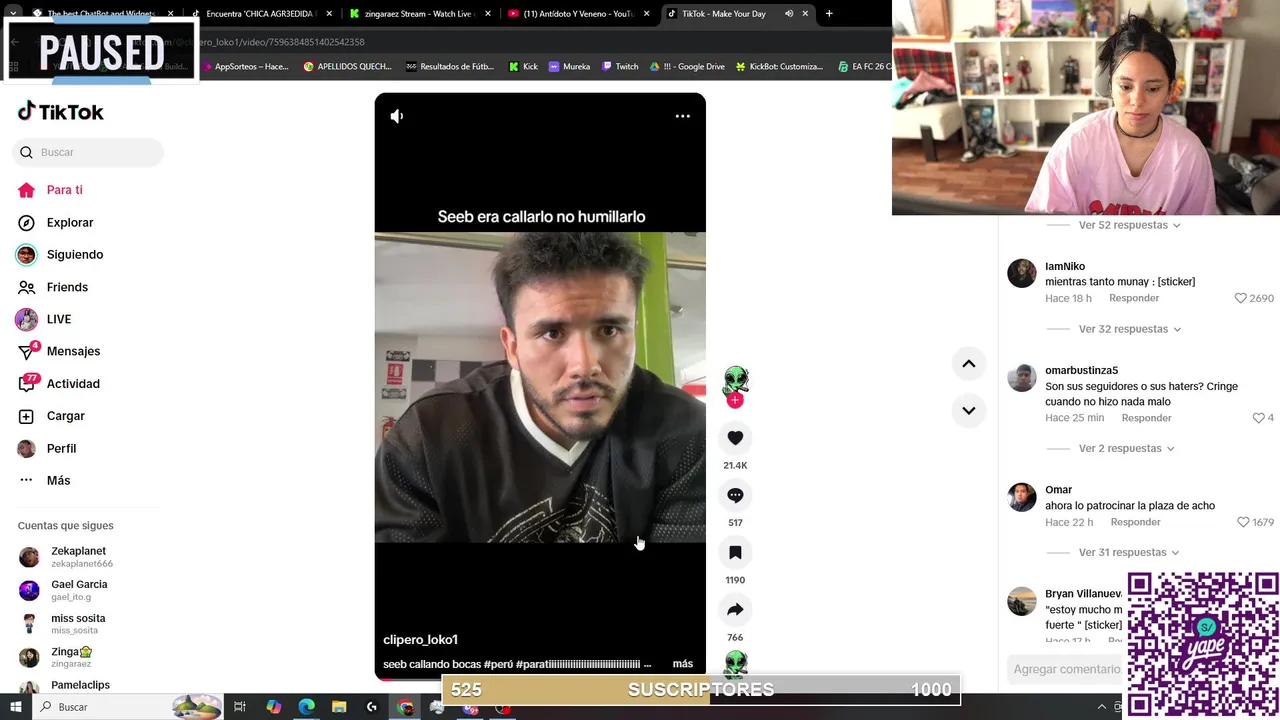The height and width of the screenshot is (720, 1280).
Task: Open omarbustinza5's profile avatar
Action: pyautogui.click(x=1022, y=378)
